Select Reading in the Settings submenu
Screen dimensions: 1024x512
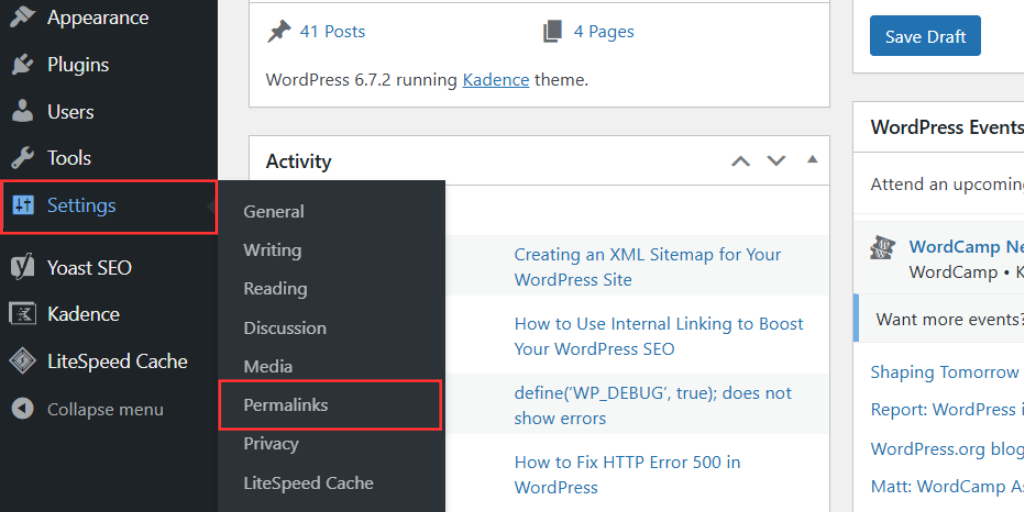coord(275,289)
